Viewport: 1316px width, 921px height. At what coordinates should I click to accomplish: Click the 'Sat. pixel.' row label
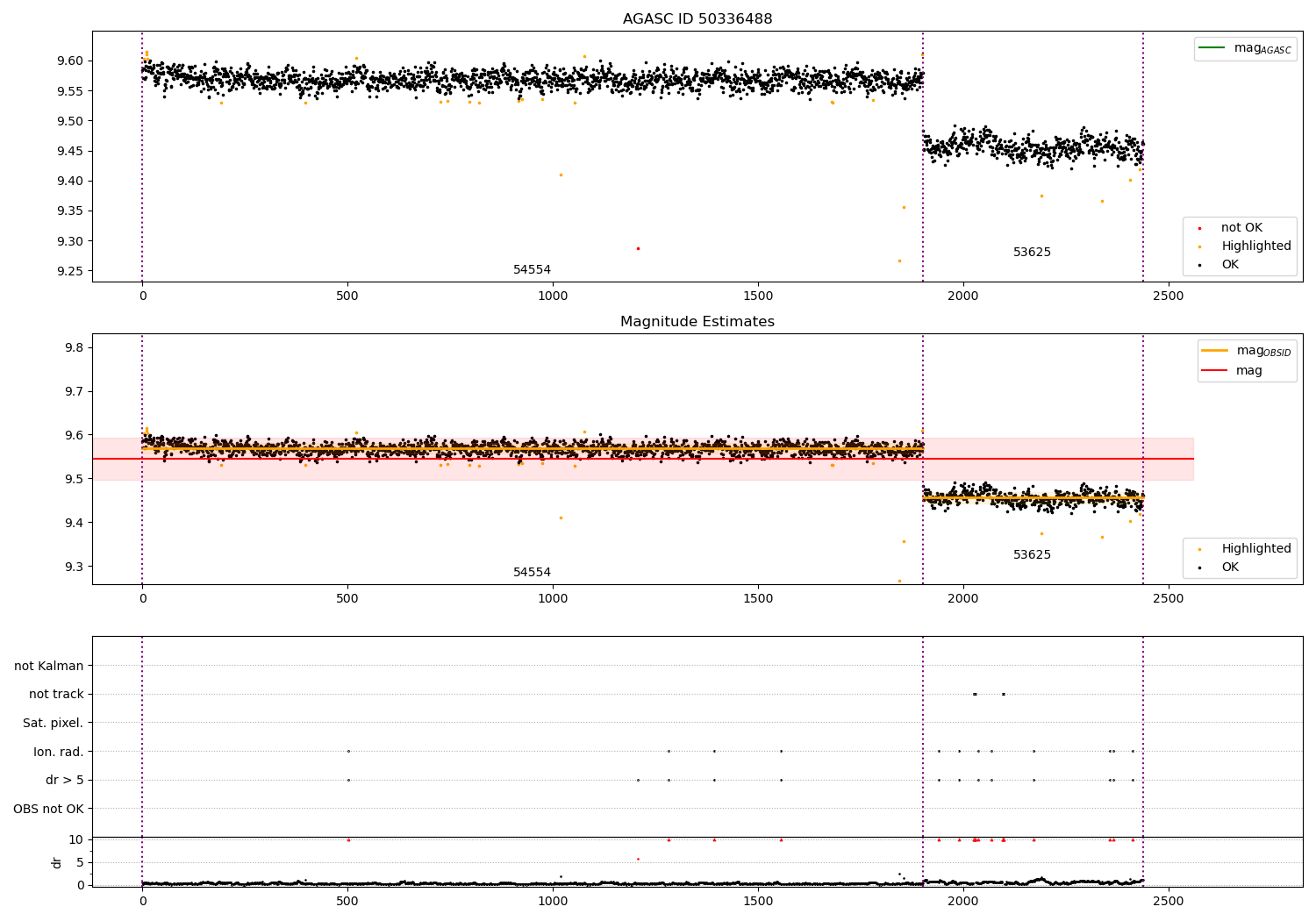click(x=53, y=724)
